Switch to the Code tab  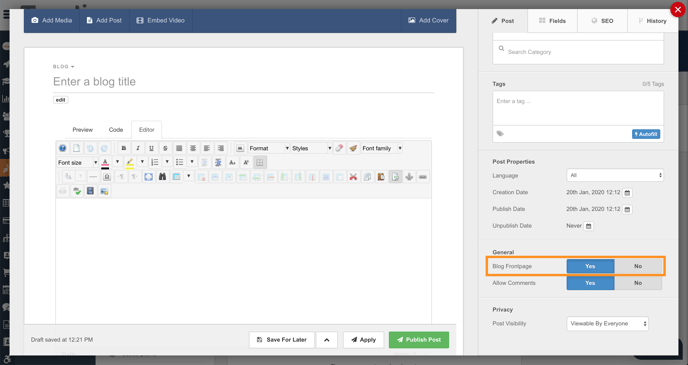click(x=116, y=130)
